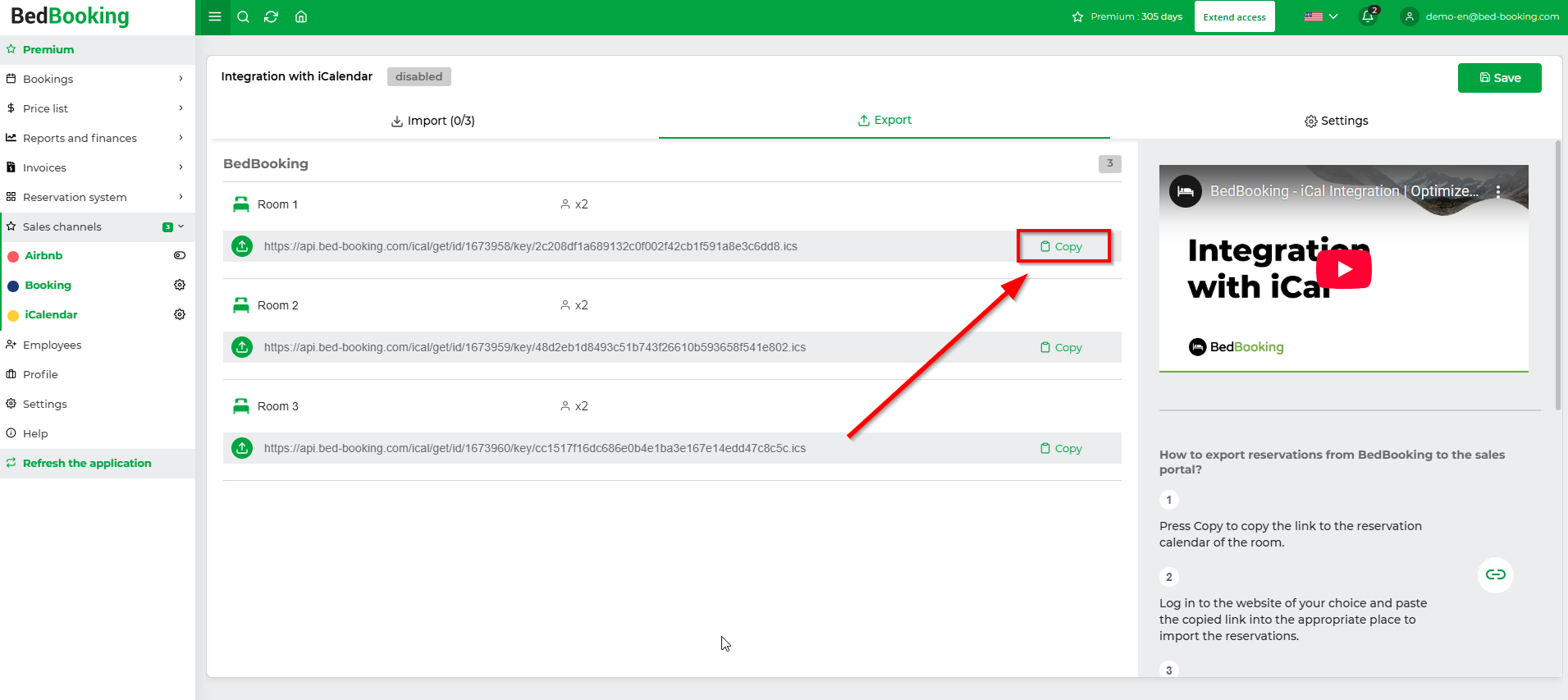Open the hamburger menu icon
Screen dimensions: 1568x700
215,16
